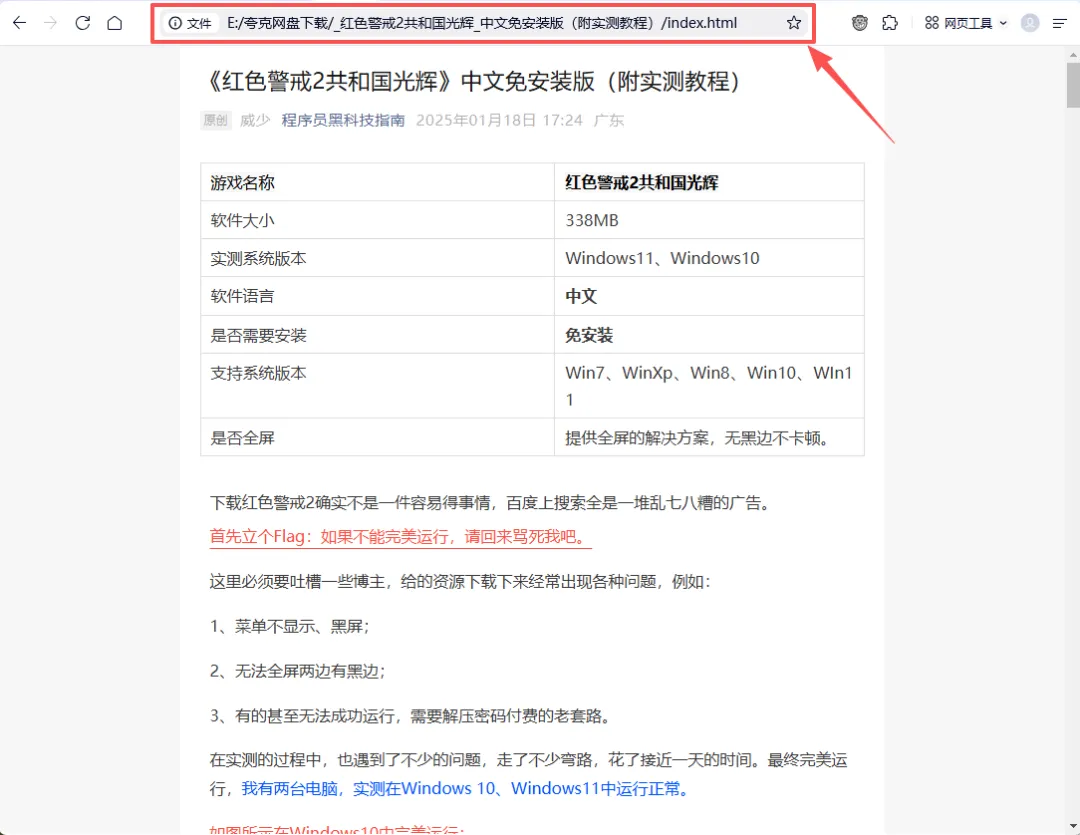Select the Windows11、Windows10 cell

coord(709,258)
